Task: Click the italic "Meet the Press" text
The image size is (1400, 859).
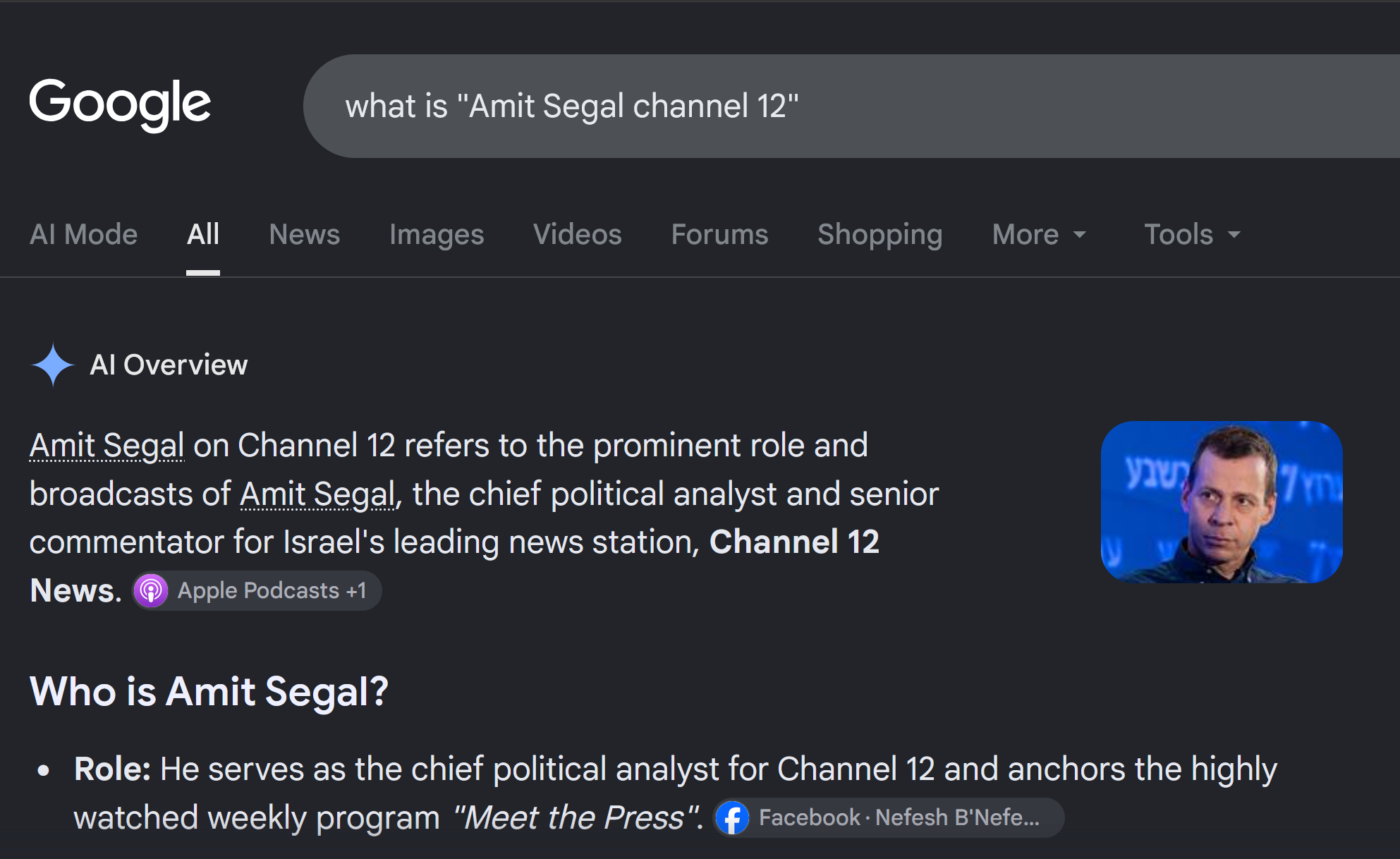Action: pos(577,818)
